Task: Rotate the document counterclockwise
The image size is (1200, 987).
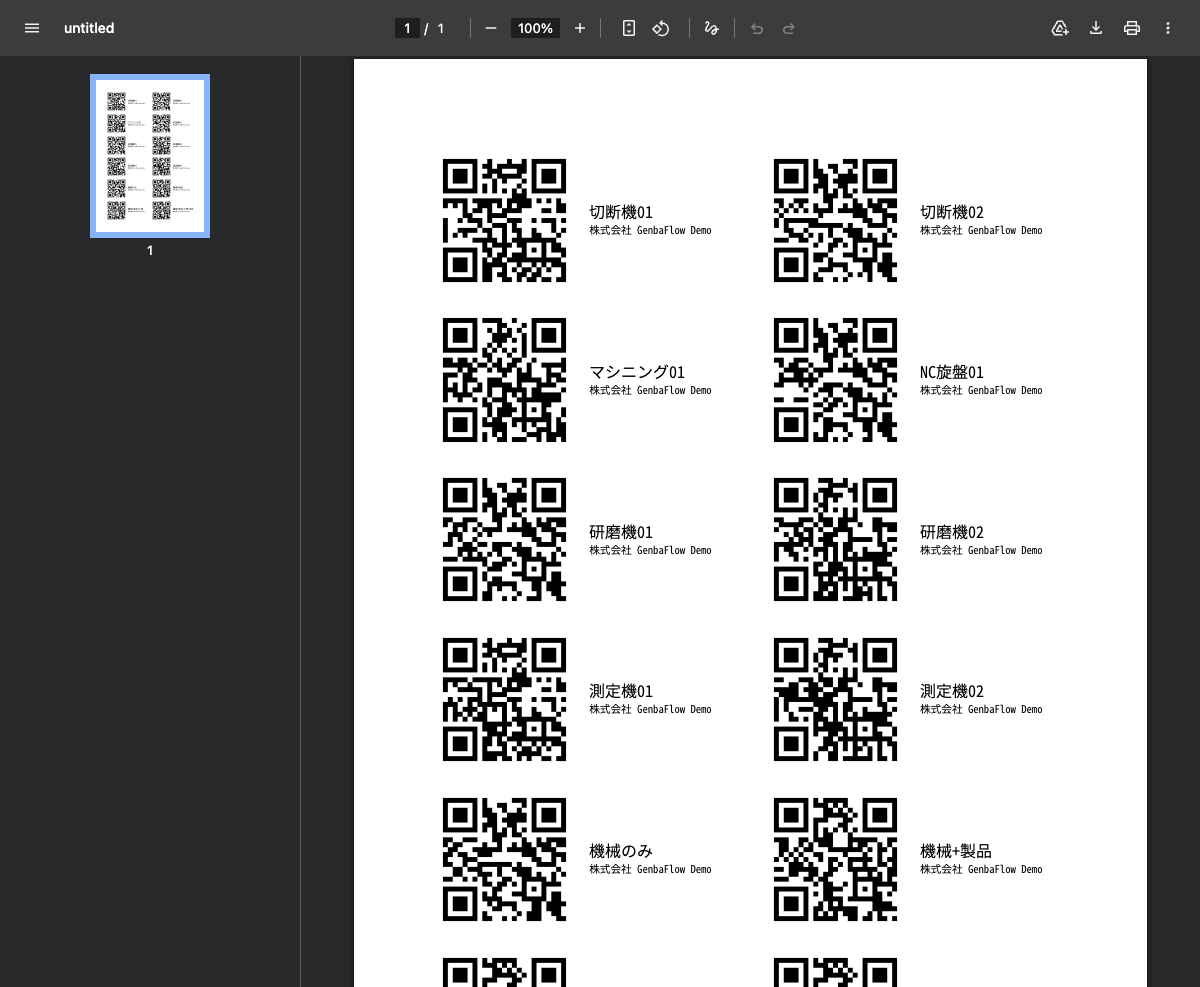Action: [661, 28]
